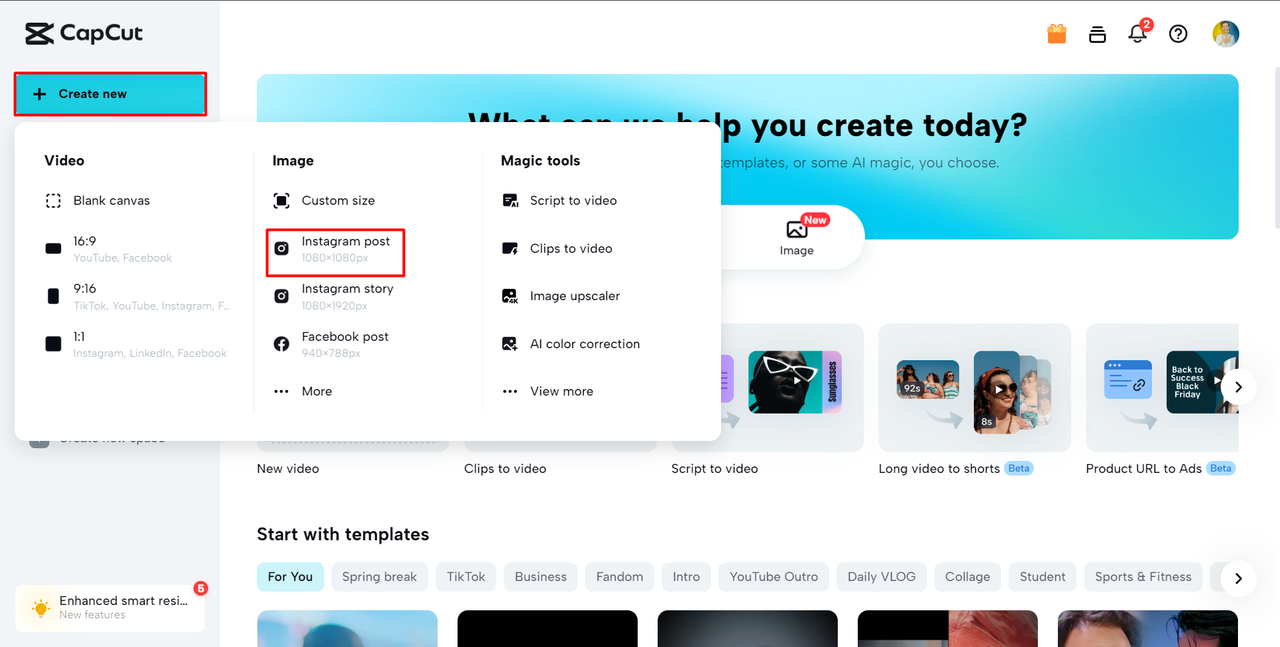Screen dimensions: 1280x647
Task: Open Script to video sunglasses thumbnail
Action: pos(795,381)
